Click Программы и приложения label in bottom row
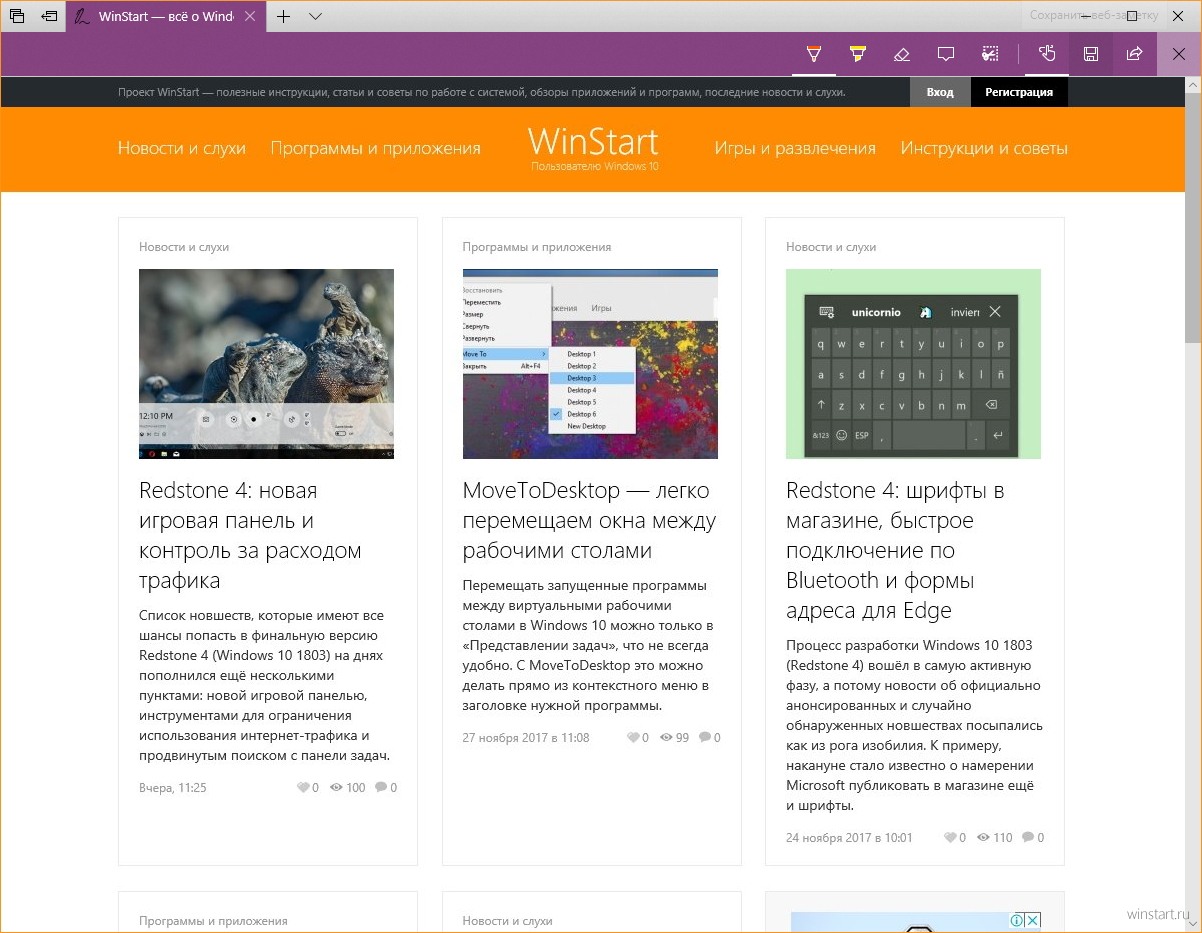This screenshot has height=933, width=1202. (213, 921)
